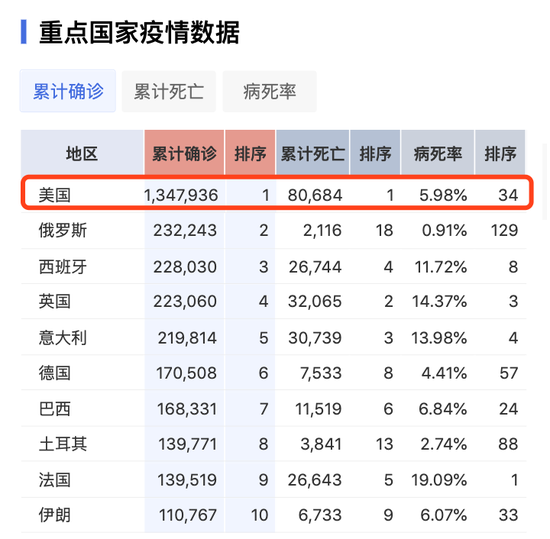Click 排序 header next to 累计确诊

(250, 153)
